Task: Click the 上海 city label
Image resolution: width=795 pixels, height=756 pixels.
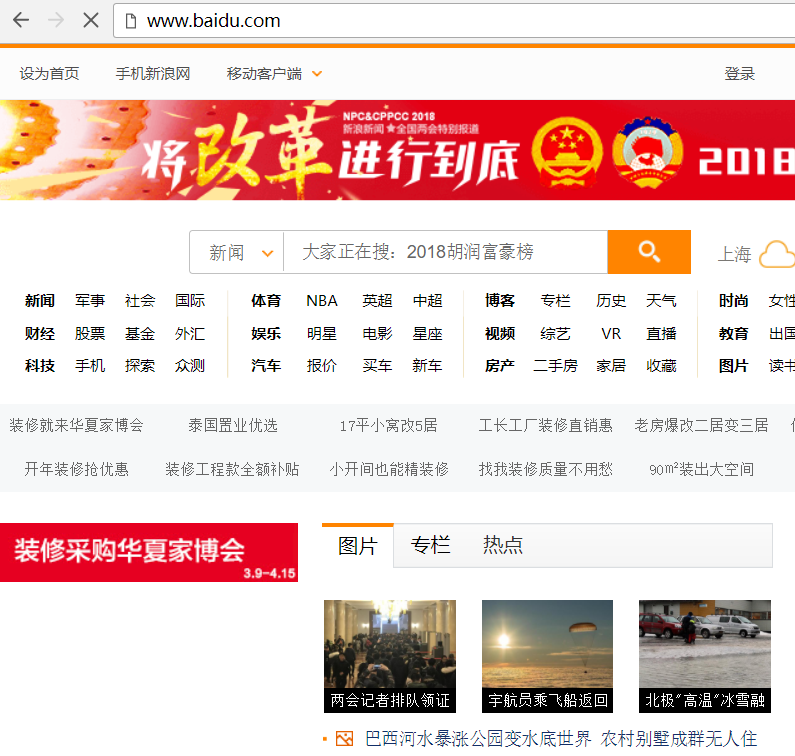Action: [x=734, y=255]
